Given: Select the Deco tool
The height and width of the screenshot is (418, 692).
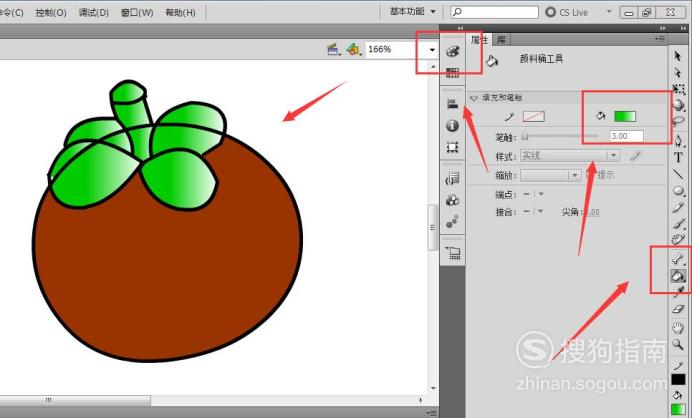Looking at the screenshot, I should pyautogui.click(x=678, y=240).
